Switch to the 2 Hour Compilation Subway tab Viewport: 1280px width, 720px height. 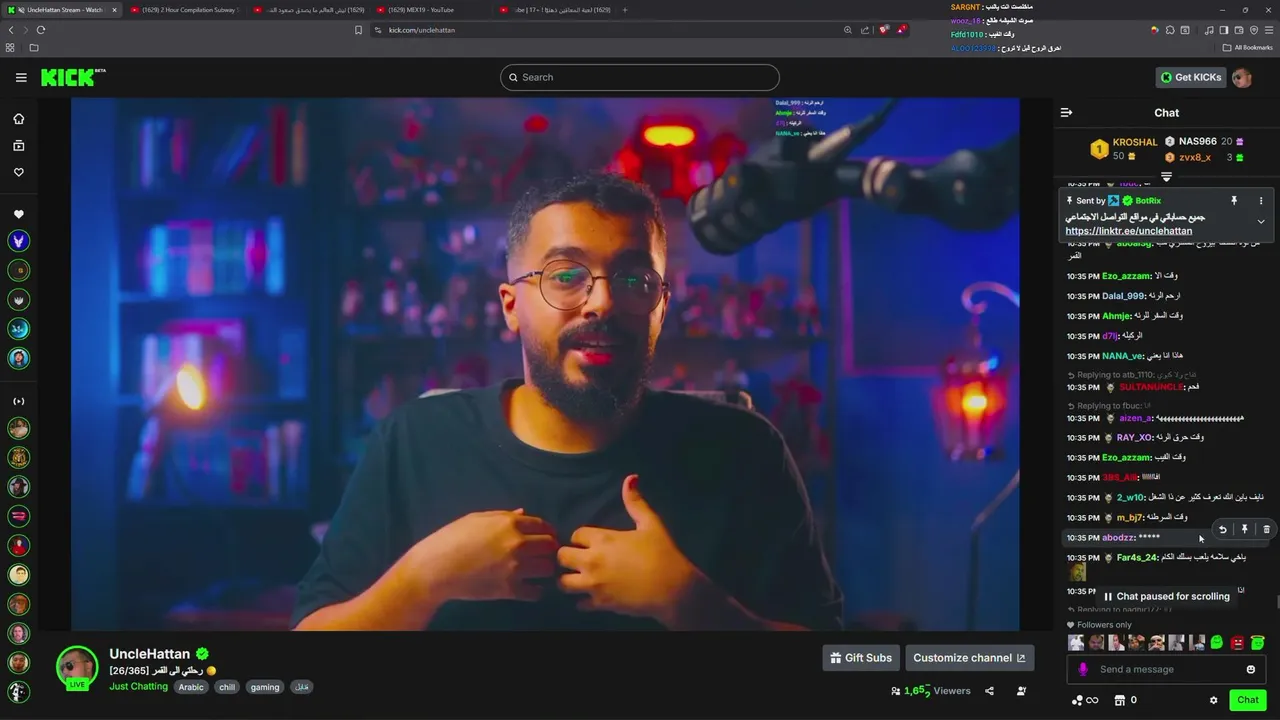(185, 10)
